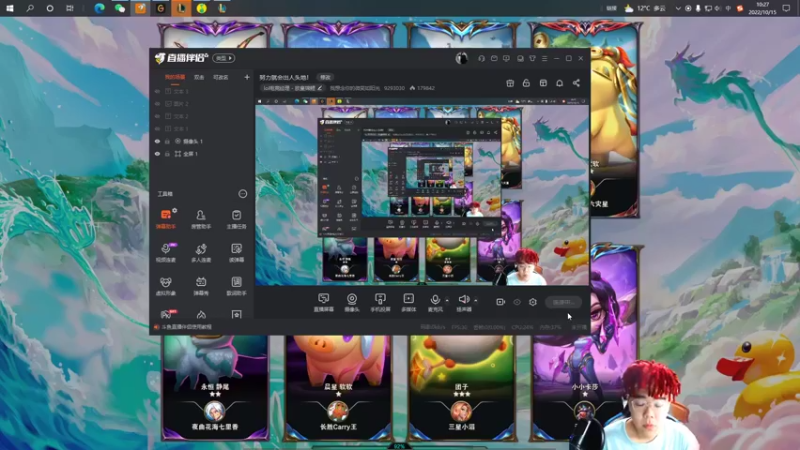Click the share icon in stream header
The height and width of the screenshot is (450, 800).
click(576, 83)
